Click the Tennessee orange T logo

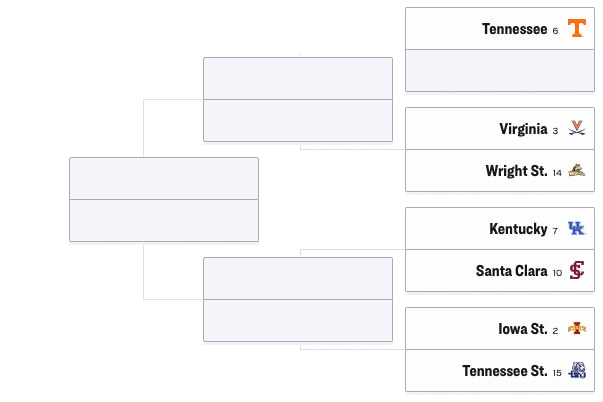tap(576, 29)
